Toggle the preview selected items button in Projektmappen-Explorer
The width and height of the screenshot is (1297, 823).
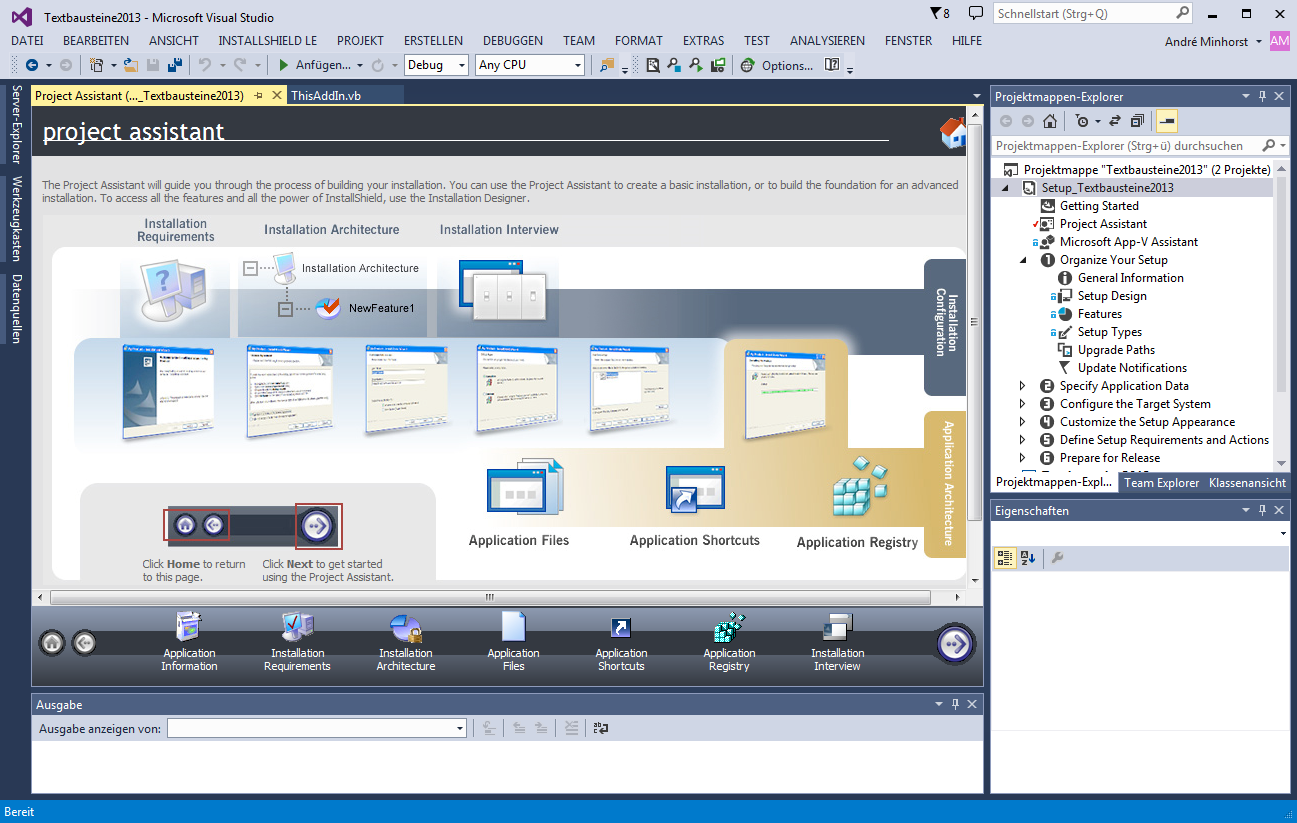point(1166,121)
